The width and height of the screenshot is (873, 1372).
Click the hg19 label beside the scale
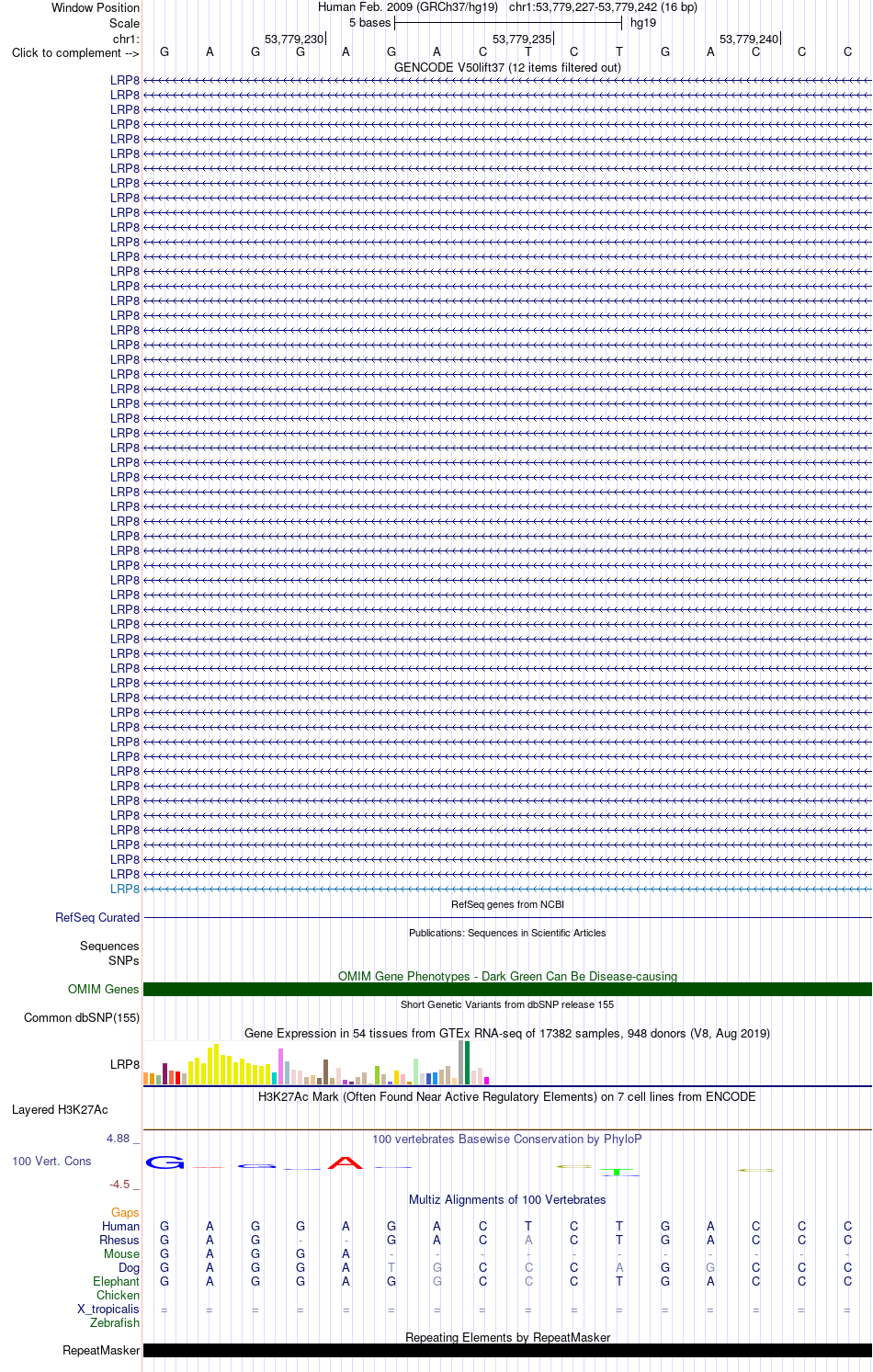point(643,23)
